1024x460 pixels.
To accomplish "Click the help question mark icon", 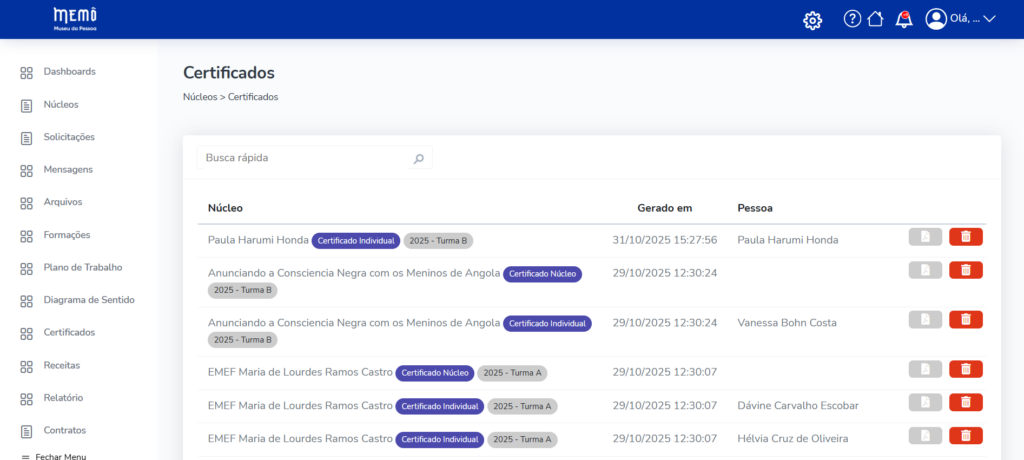I will click(x=852, y=19).
